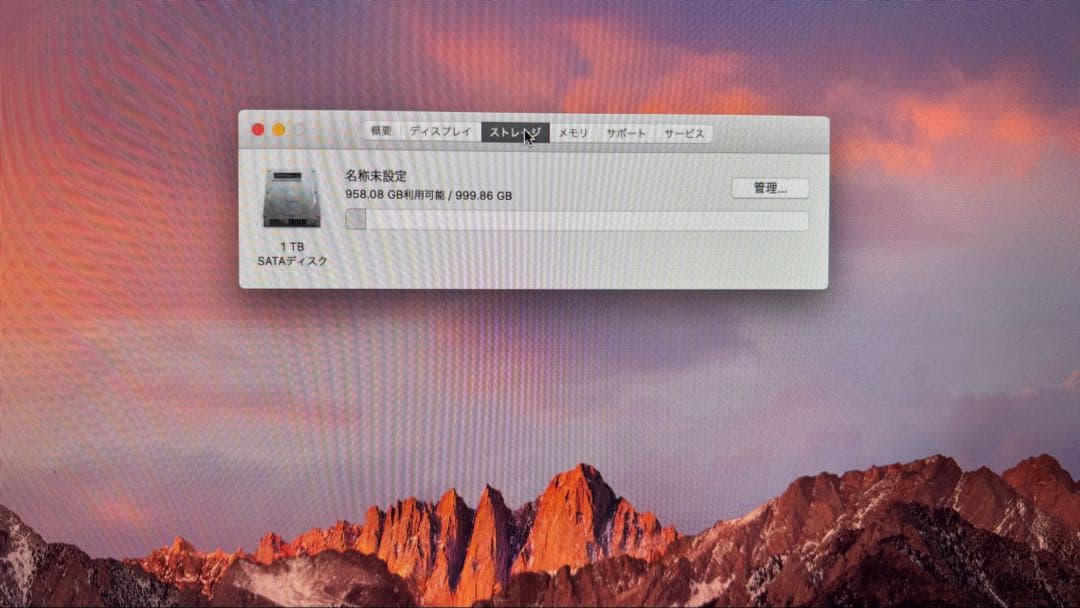Click the 管理… (Manage) button

[771, 188]
